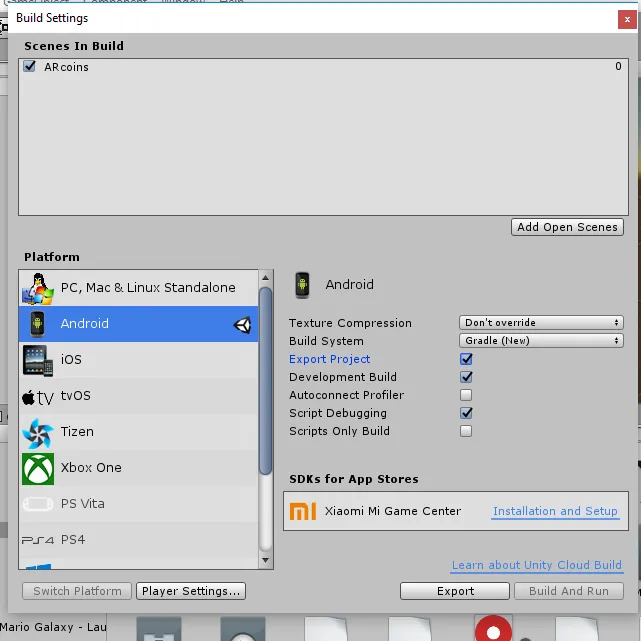The height and width of the screenshot is (641, 641).
Task: Click the ARcoins scene name
Action: (66, 67)
